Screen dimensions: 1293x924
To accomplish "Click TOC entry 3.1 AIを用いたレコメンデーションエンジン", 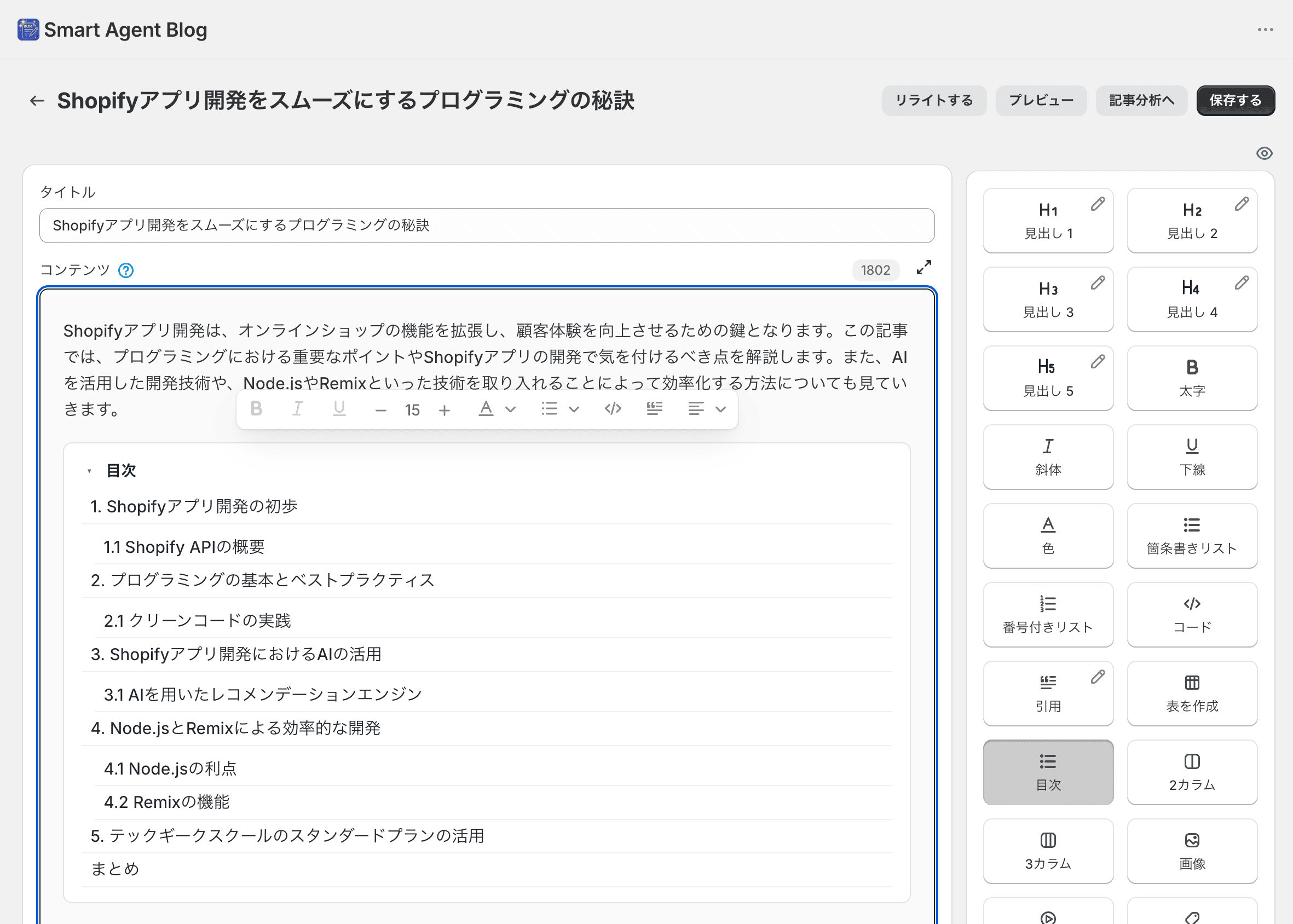I will (263, 695).
